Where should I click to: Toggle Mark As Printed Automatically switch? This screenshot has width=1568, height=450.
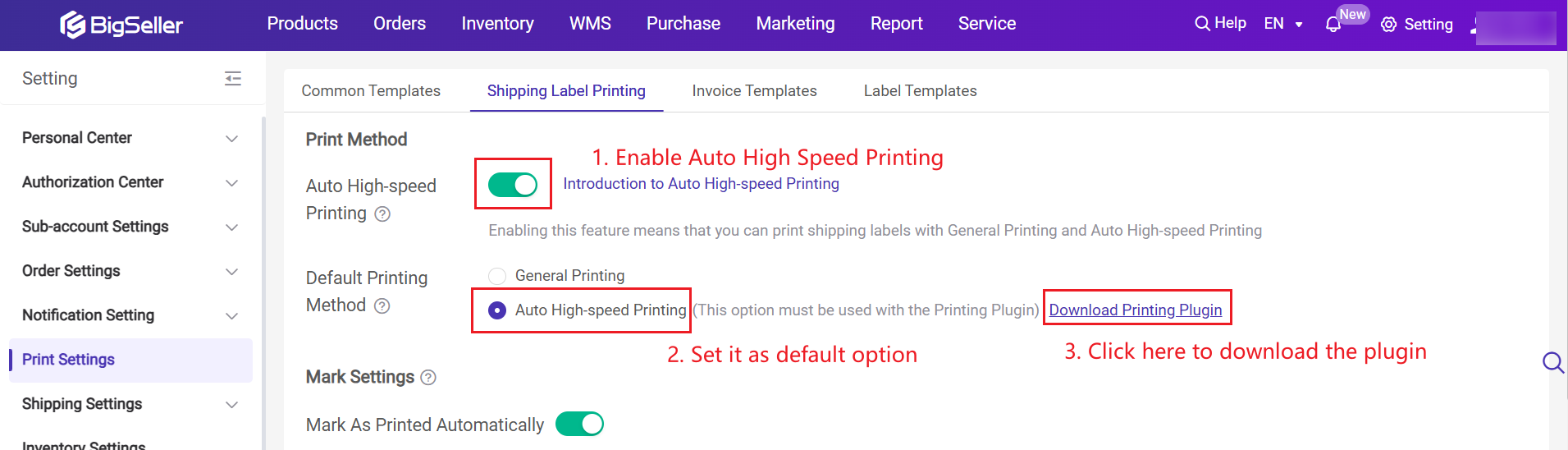coord(579,424)
